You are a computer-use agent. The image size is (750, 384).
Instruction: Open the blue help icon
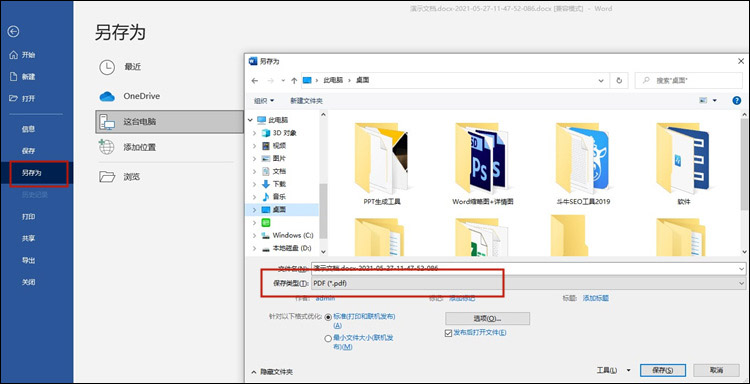(737, 100)
